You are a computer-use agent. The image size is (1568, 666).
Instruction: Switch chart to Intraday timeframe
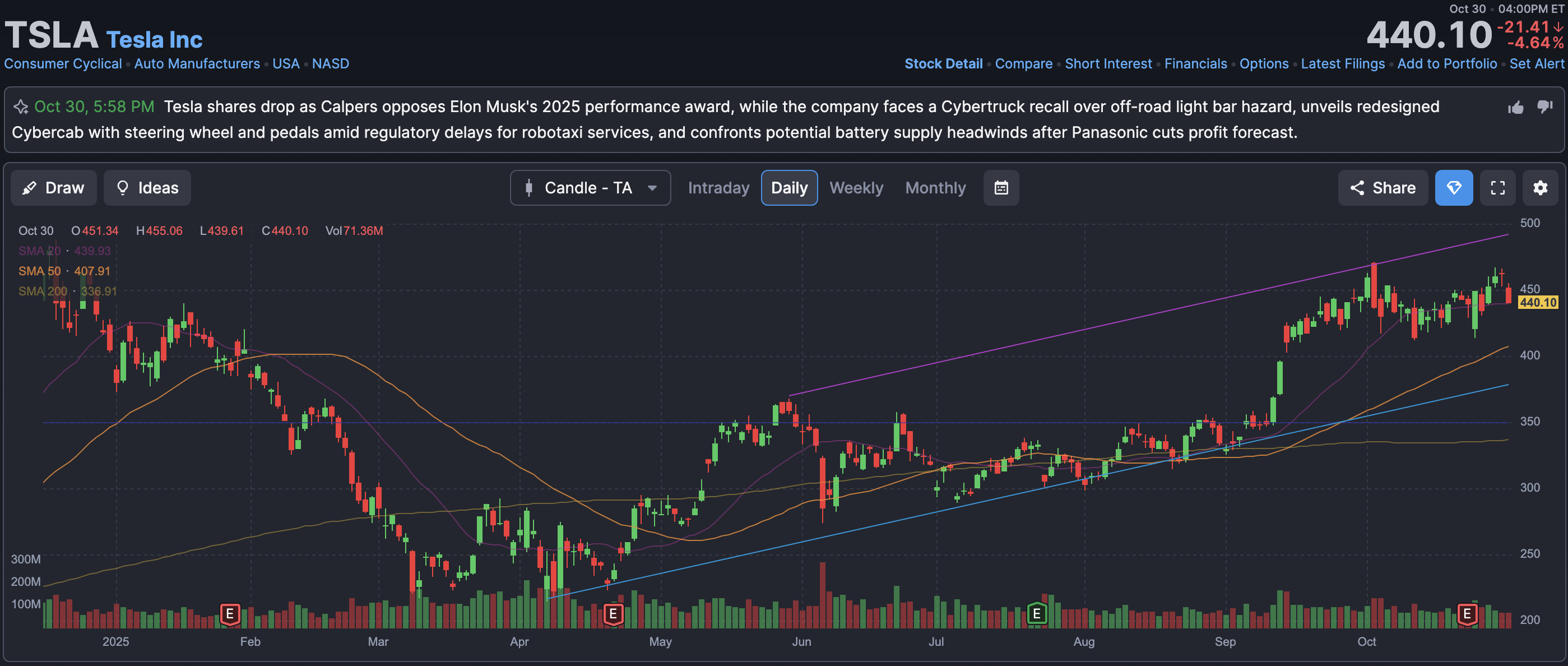point(718,187)
